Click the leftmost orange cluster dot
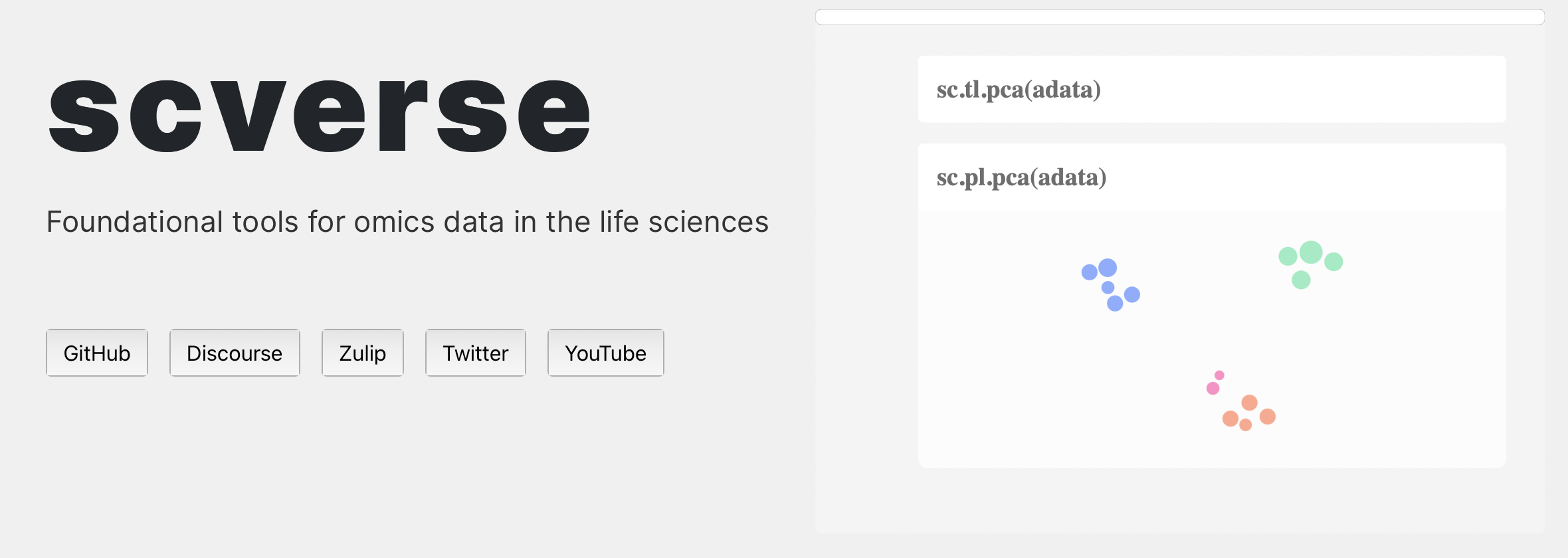This screenshot has height=558, width=1568. (x=1230, y=418)
